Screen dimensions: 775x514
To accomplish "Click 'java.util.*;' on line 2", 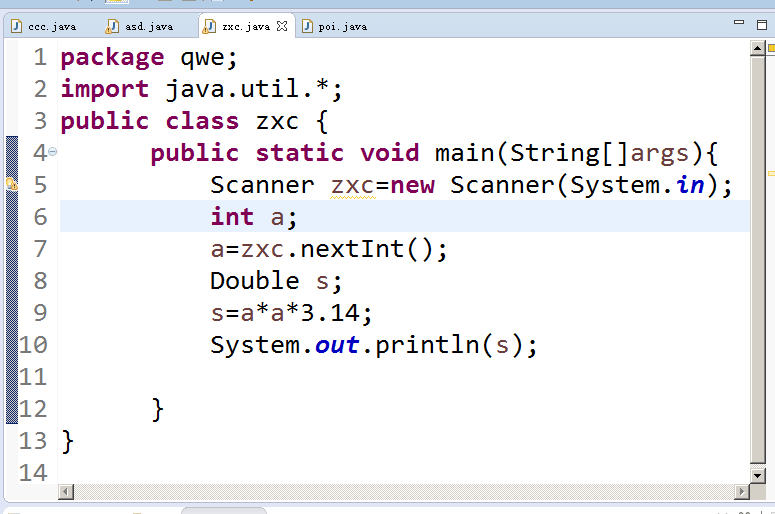I will 254,89.
